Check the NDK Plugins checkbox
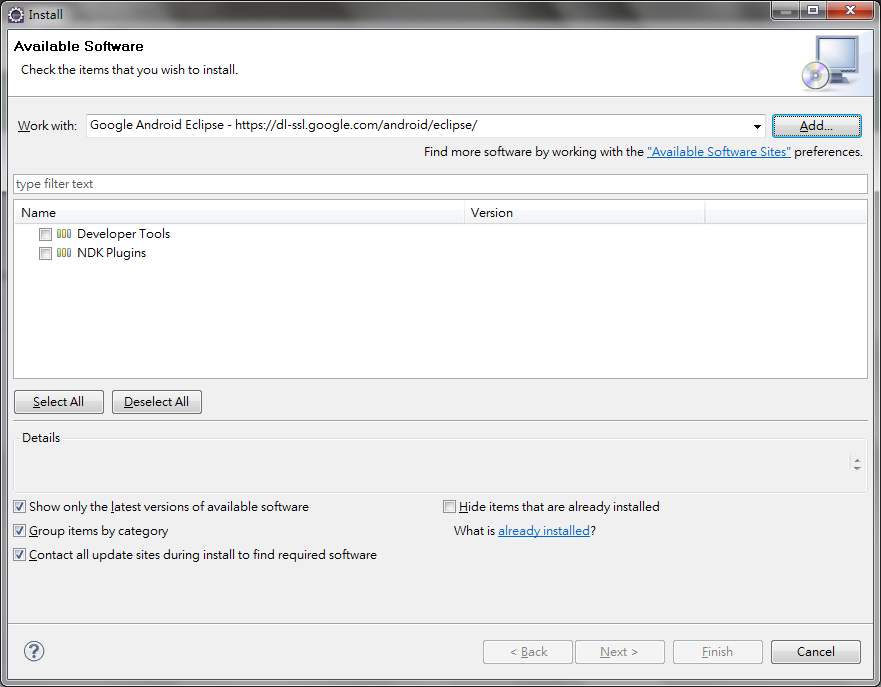Screen dimensions: 881x687 click(x=46, y=253)
